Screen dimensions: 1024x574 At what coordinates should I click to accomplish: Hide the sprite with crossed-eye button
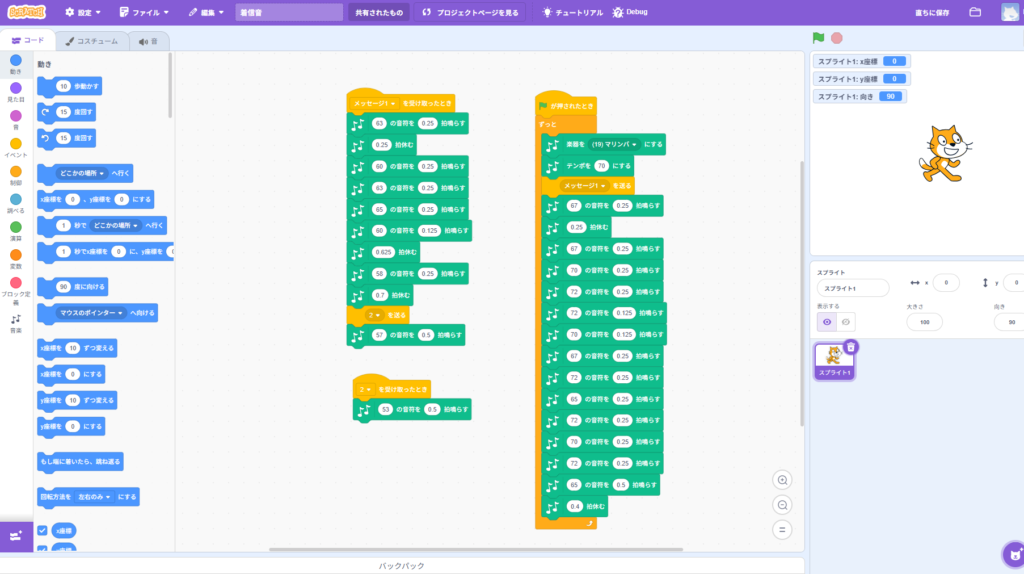click(846, 322)
